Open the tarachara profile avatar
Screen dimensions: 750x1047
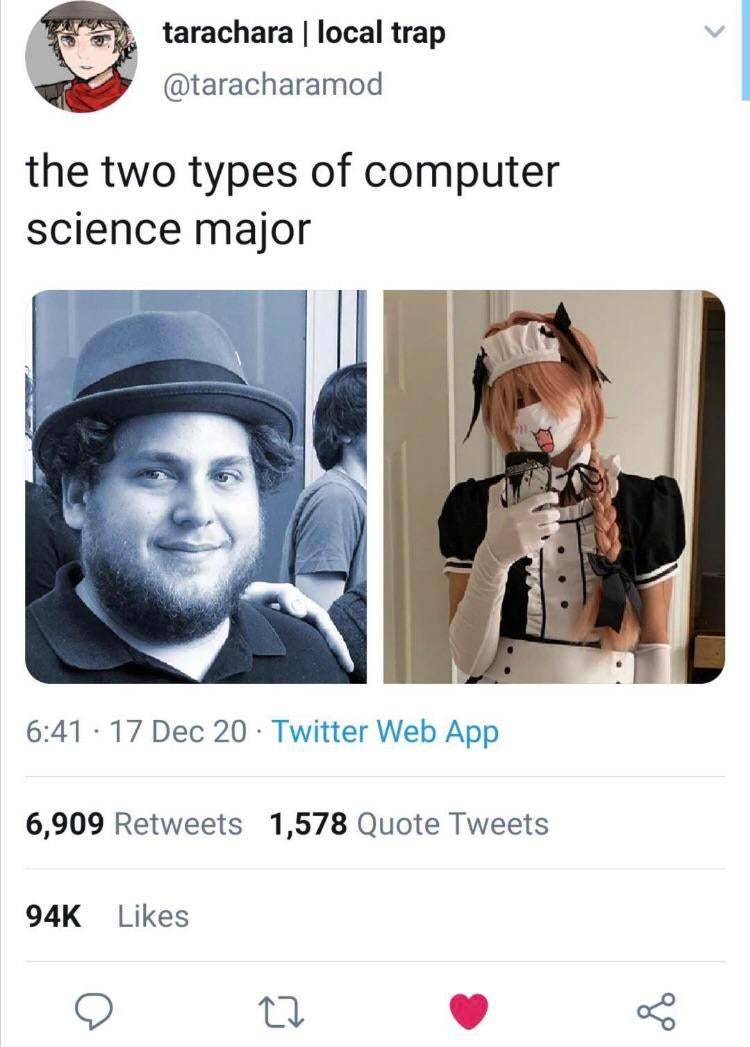click(81, 56)
